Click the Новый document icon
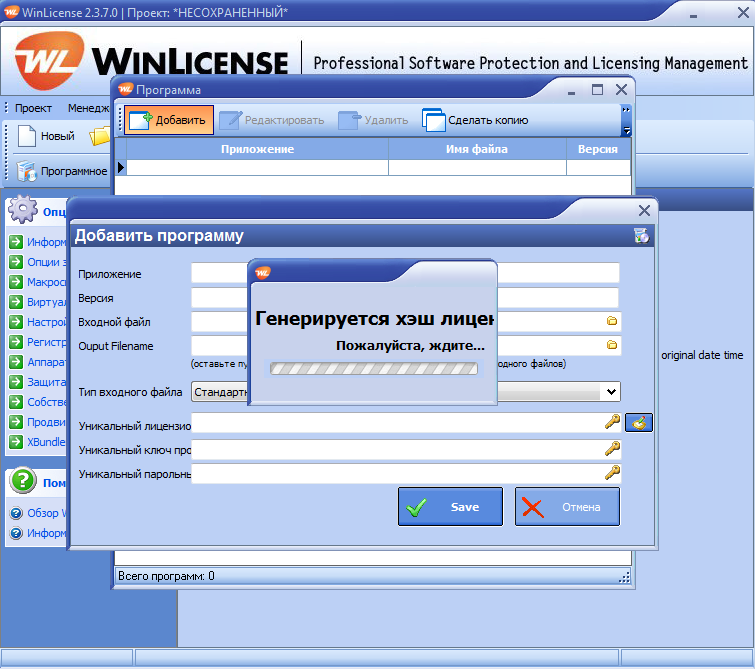Viewport: 755px width, 669px height. coord(27,136)
